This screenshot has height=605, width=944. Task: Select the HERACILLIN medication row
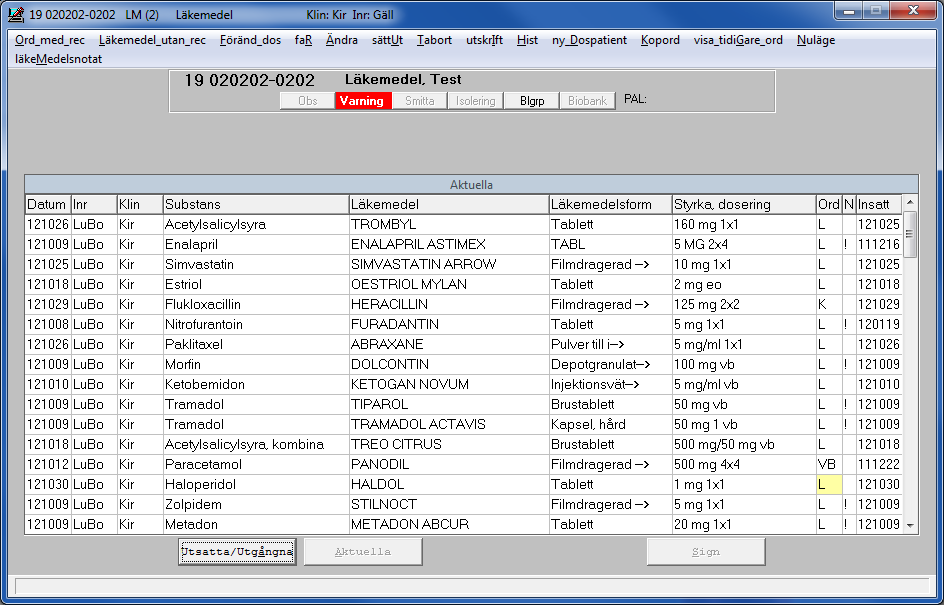464,304
